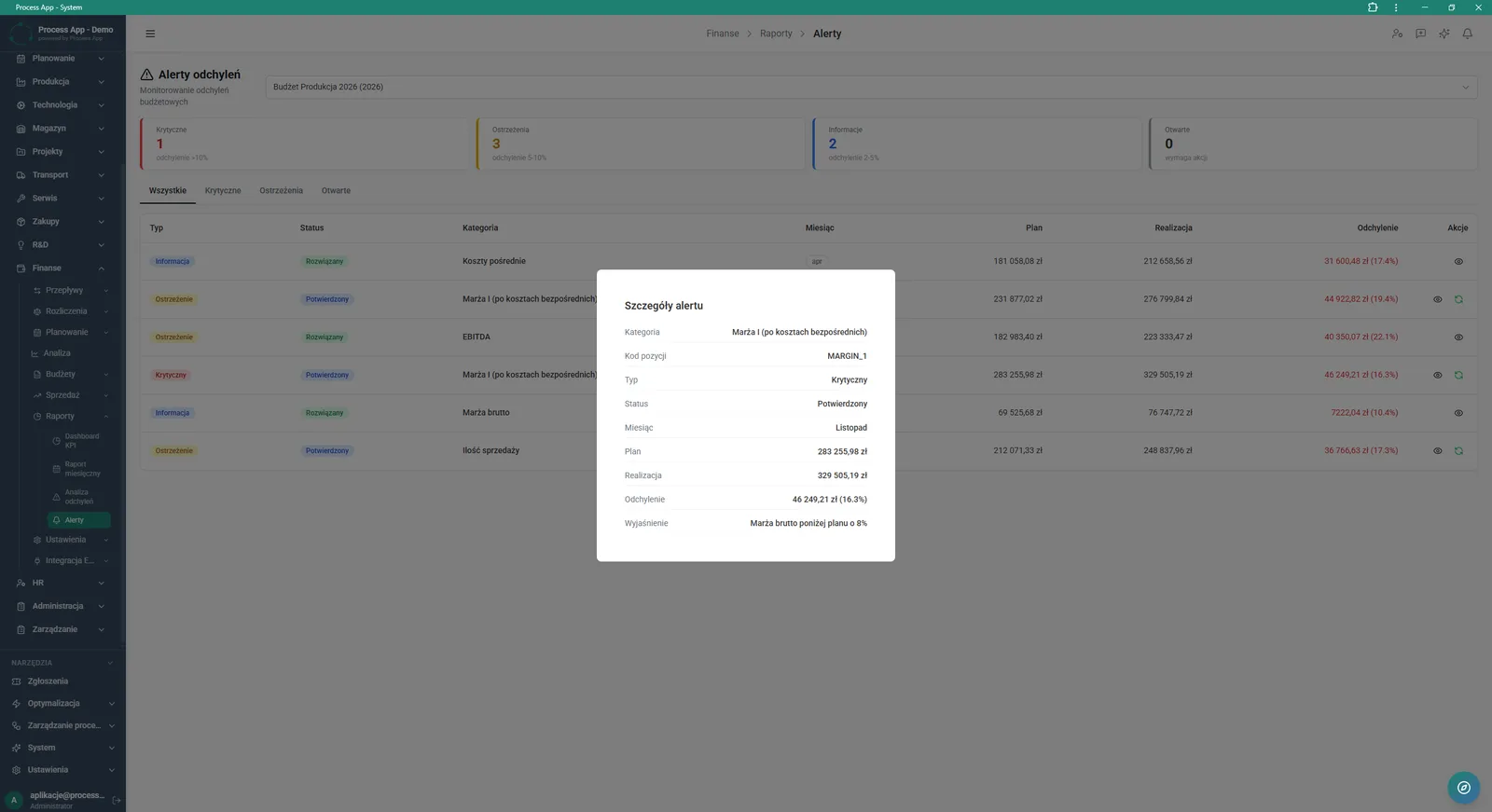Expand the Budżety submenu chevron
Screen dimensions: 1492x812
coord(105,375)
